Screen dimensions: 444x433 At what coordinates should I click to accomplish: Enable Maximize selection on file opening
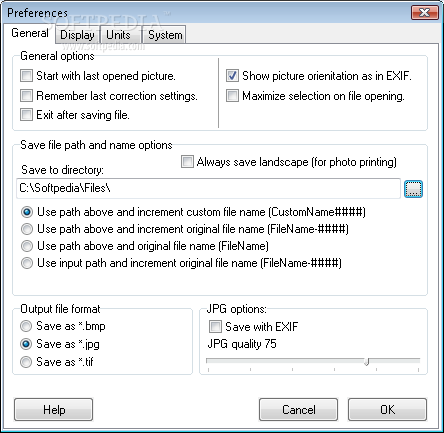[x=232, y=96]
